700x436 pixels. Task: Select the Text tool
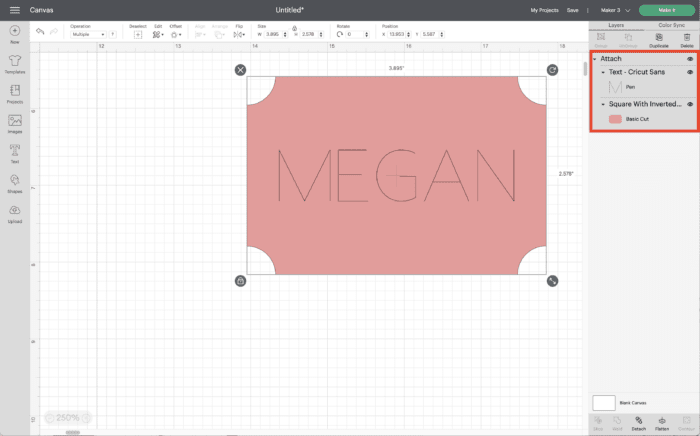point(14,152)
